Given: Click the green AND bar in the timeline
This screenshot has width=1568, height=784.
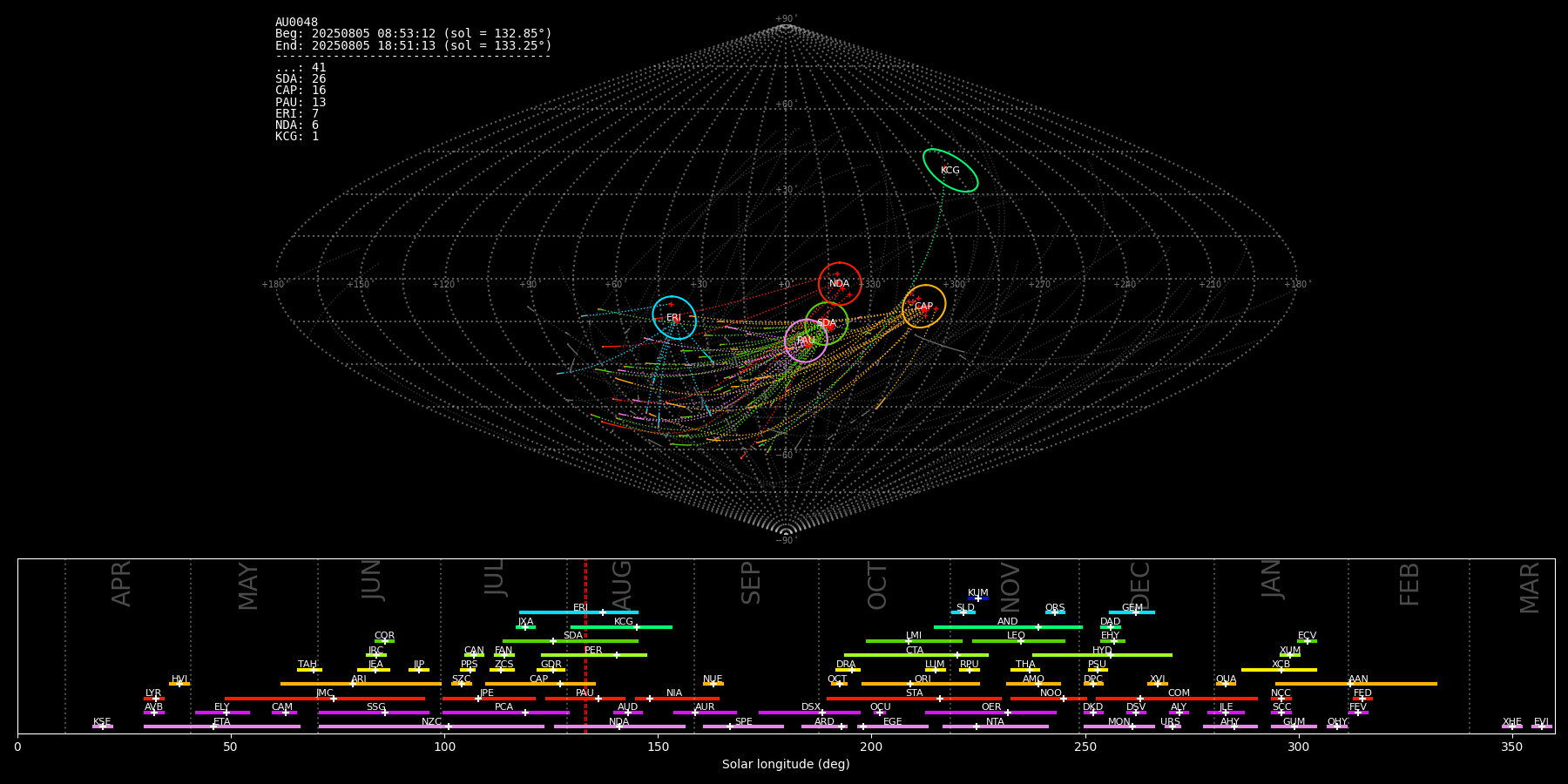Looking at the screenshot, I should [1008, 626].
